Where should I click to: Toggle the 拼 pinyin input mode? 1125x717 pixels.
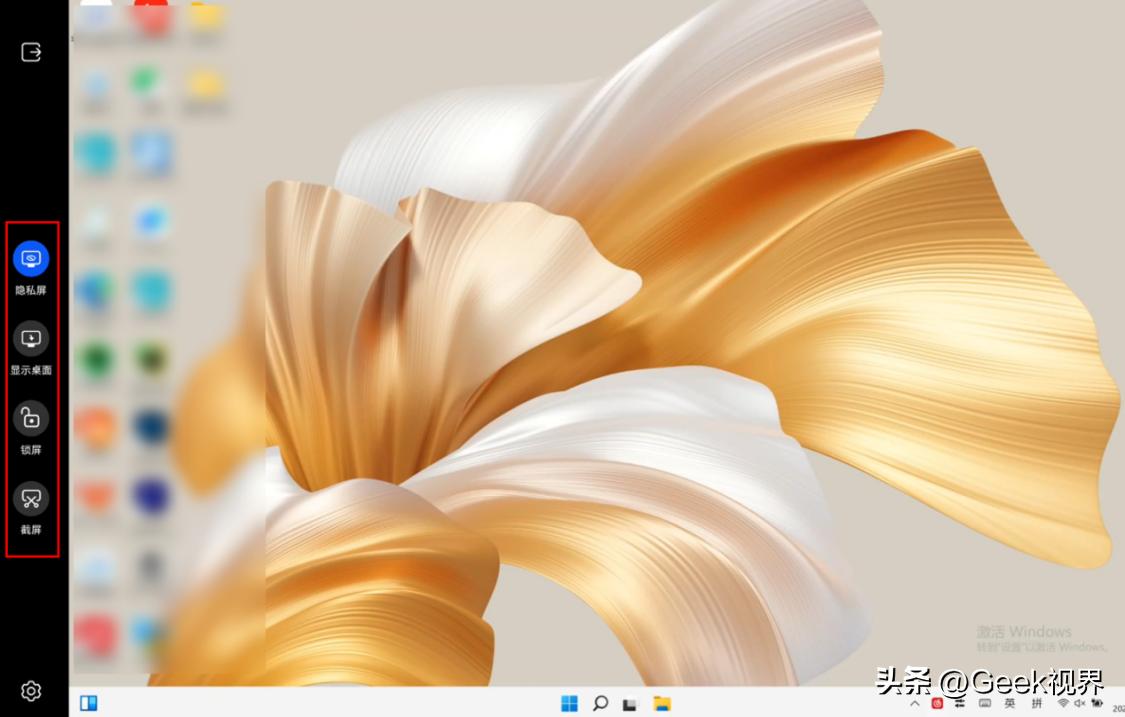[x=1036, y=703]
